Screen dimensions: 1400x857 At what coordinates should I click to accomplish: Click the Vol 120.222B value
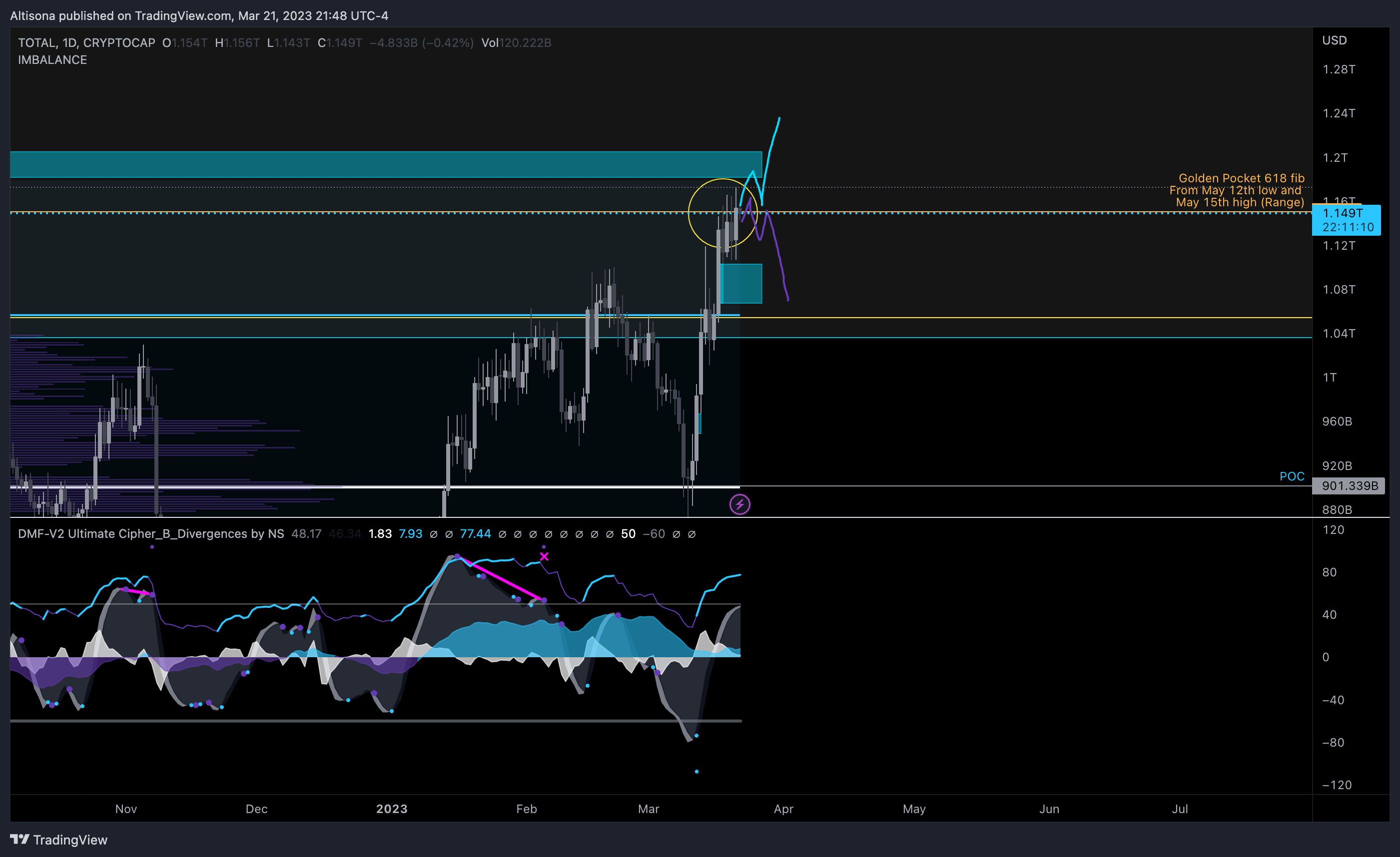tap(516, 42)
